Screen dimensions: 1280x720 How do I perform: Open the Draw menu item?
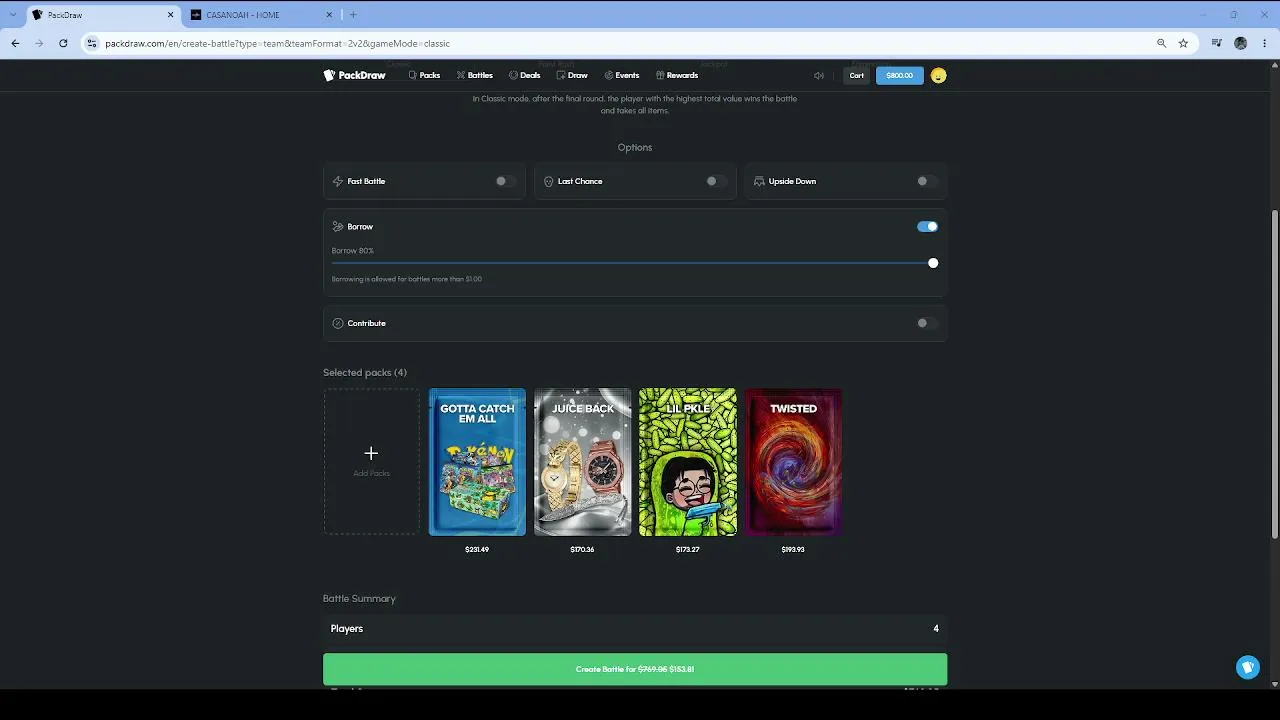pos(572,75)
